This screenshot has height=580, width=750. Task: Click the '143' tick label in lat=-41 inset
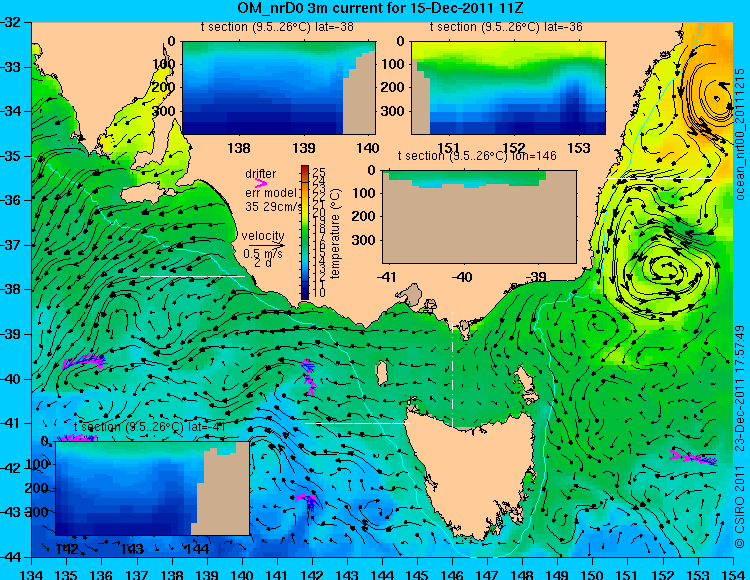pos(132,549)
